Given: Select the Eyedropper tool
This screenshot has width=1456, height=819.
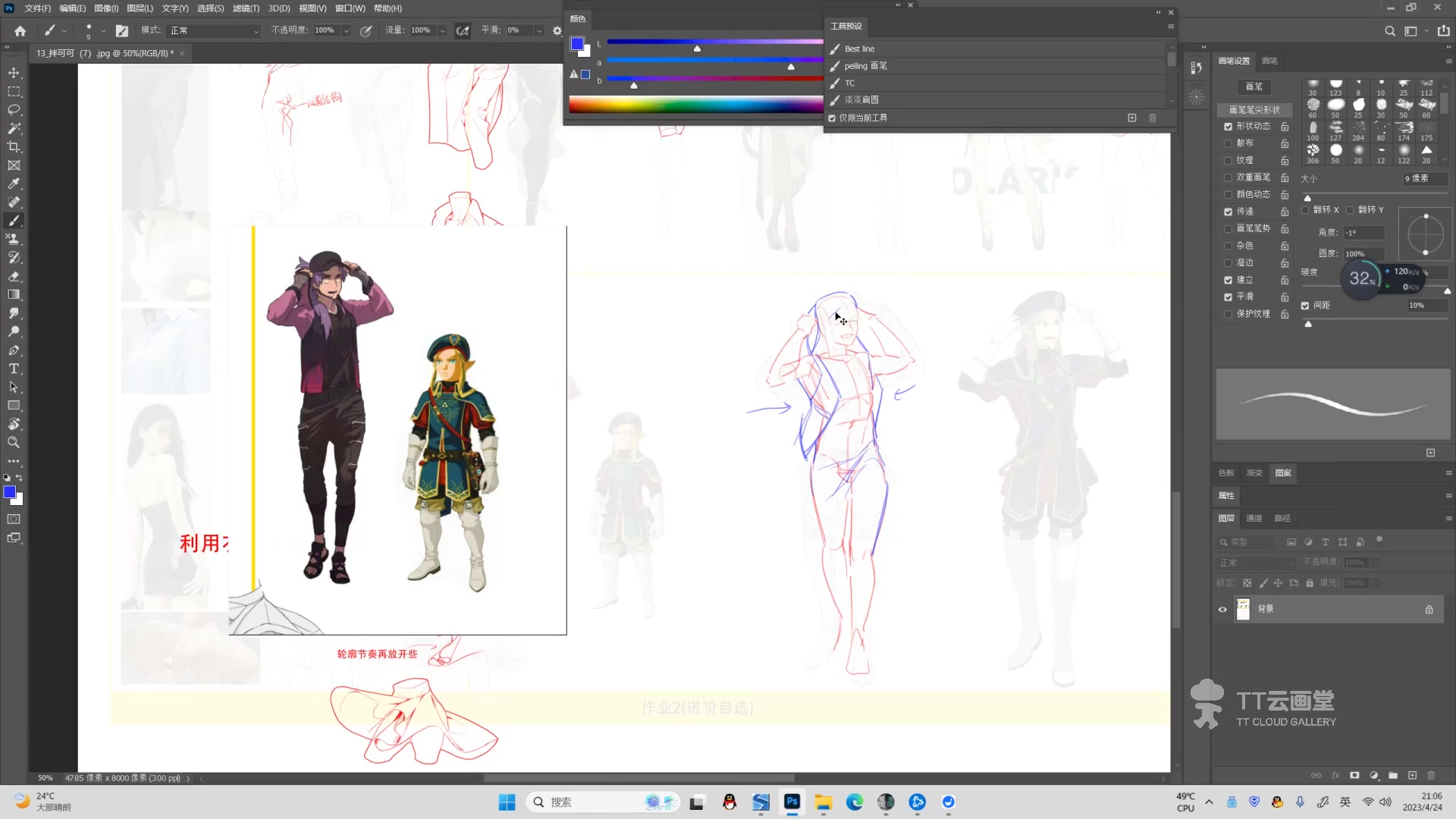Looking at the screenshot, I should click(x=14, y=184).
